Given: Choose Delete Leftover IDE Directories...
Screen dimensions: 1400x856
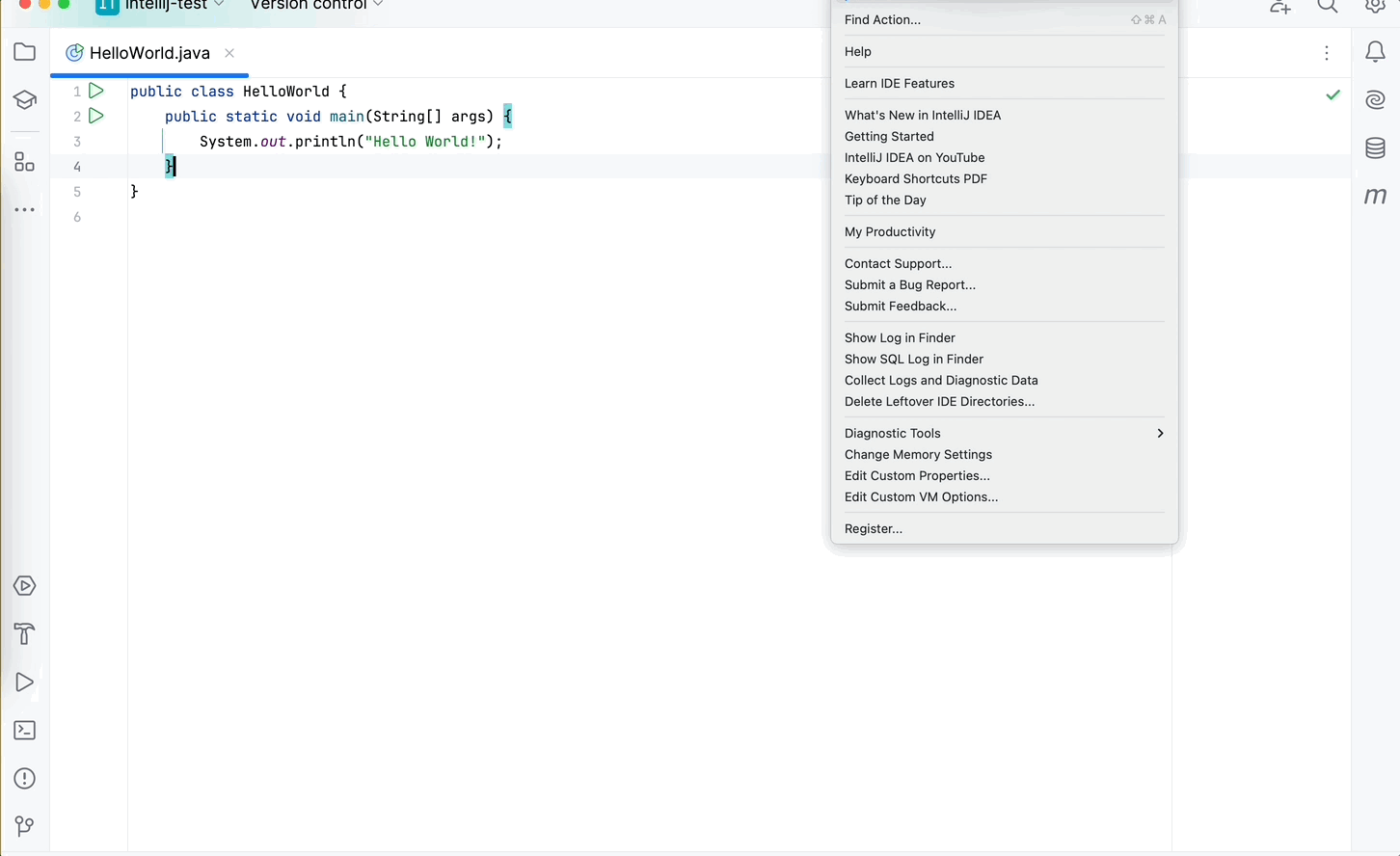Looking at the screenshot, I should tap(1004, 402).
